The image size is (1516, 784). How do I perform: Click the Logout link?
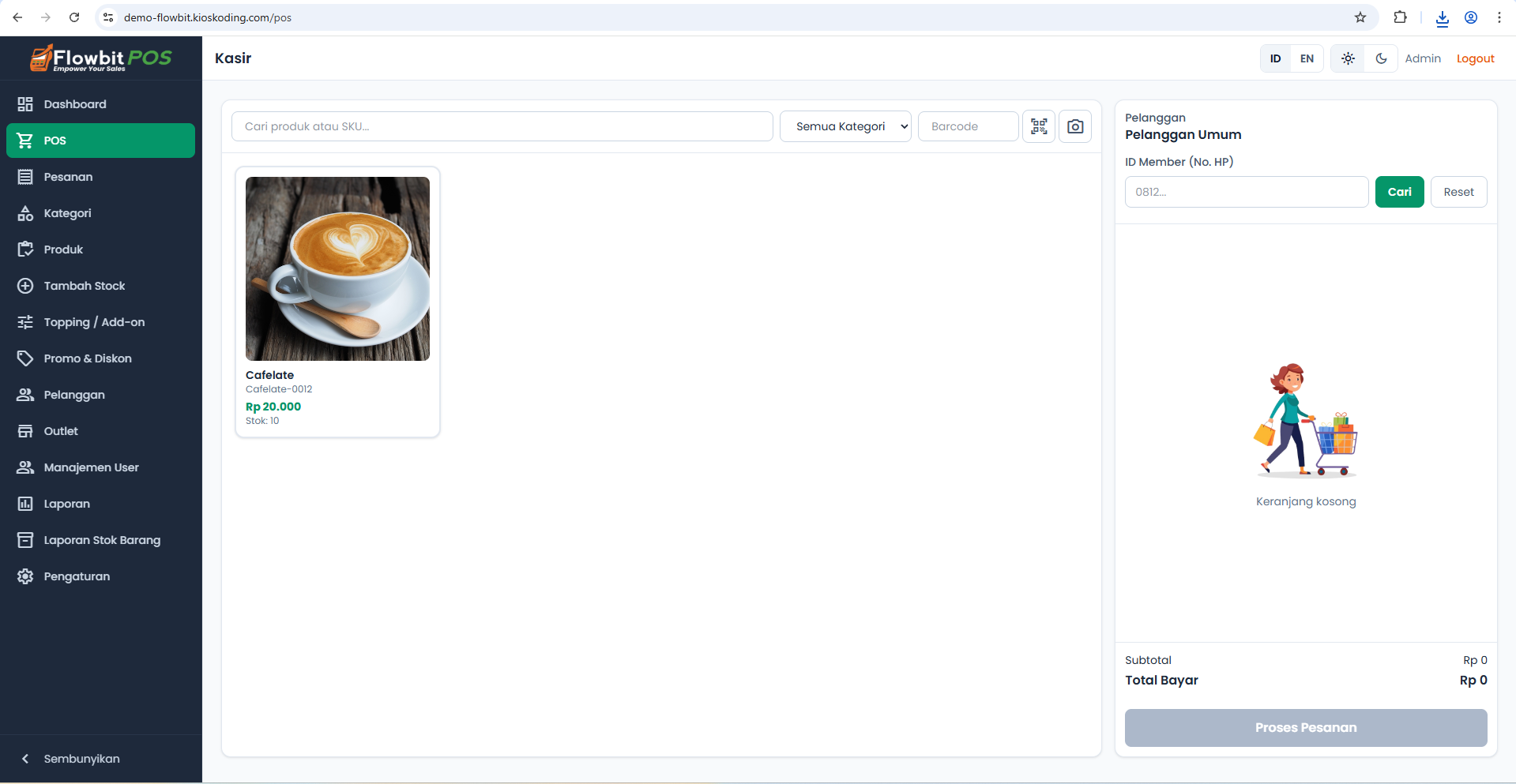[x=1475, y=58]
